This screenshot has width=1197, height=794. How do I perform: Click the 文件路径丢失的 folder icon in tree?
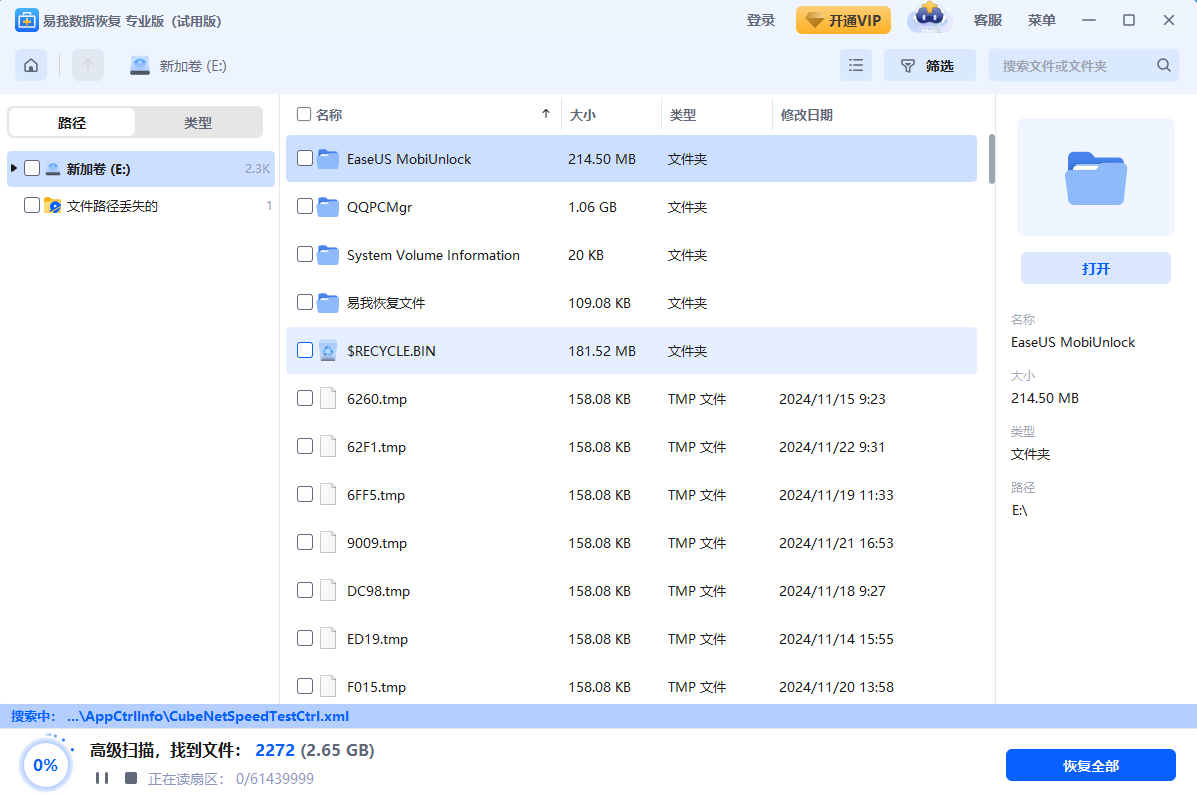click(x=53, y=205)
